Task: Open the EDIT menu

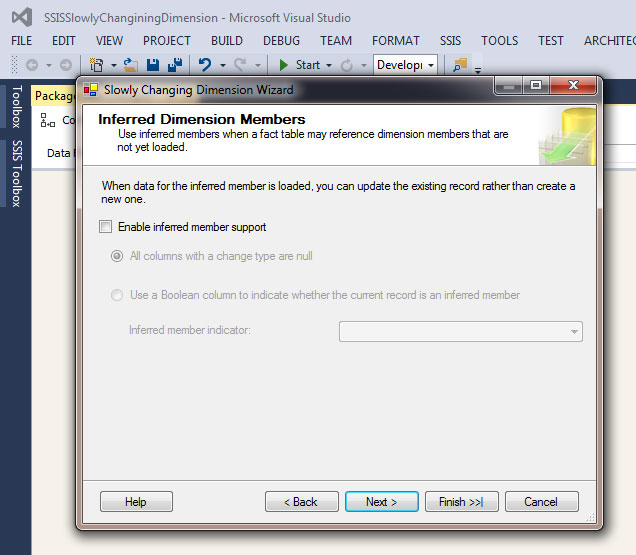Action: click(x=64, y=41)
